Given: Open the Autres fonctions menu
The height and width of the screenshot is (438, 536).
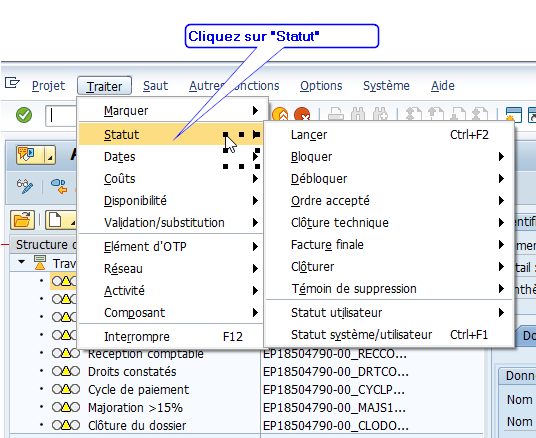Looking at the screenshot, I should [234, 85].
